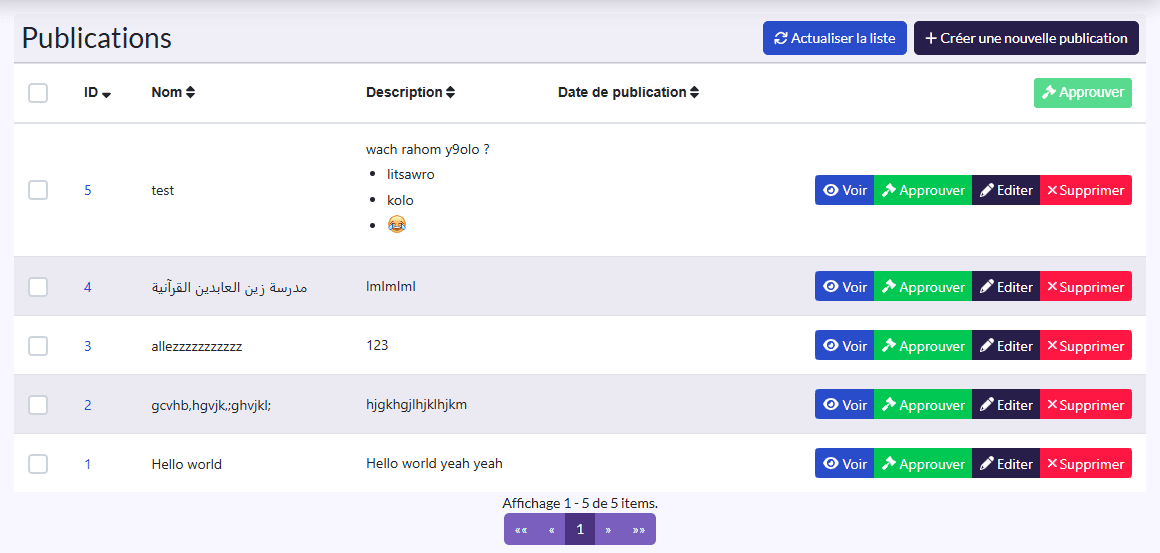The image size is (1160, 553).
Task: Select page 1 in pagination
Action: point(580,529)
